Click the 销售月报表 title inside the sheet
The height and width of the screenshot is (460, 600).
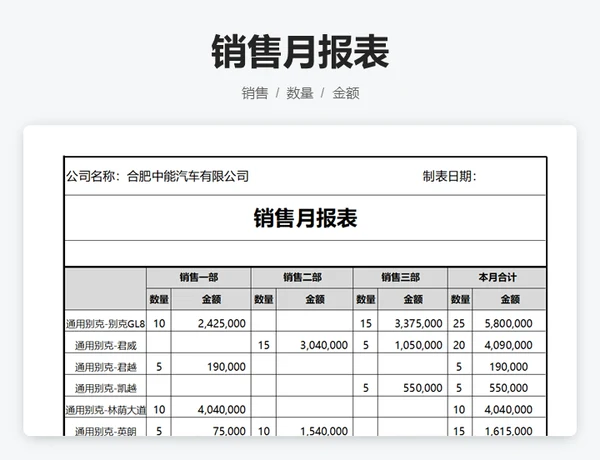305,218
